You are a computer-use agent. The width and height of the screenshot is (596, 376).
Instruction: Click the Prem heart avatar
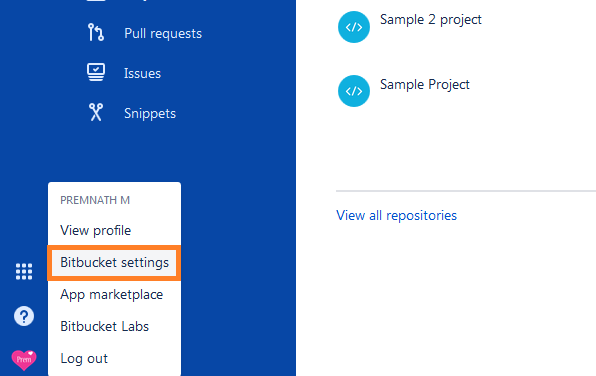click(24, 360)
